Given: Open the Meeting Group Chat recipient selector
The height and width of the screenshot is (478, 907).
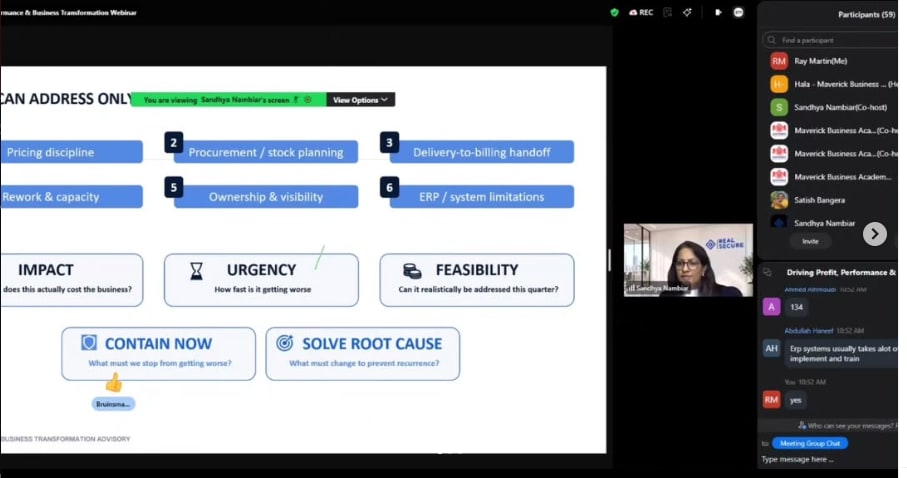Looking at the screenshot, I should (810, 443).
